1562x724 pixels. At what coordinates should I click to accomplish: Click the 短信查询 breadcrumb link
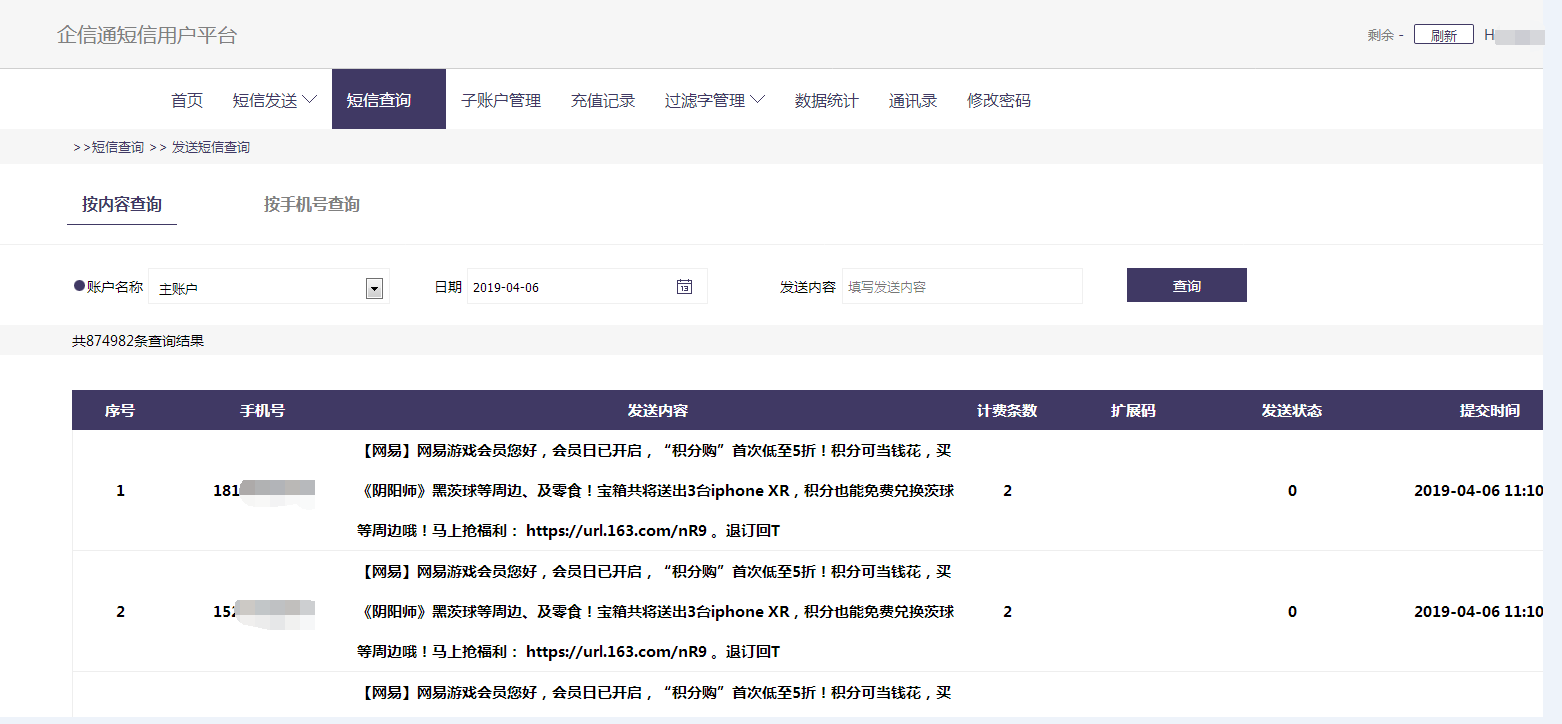point(117,147)
